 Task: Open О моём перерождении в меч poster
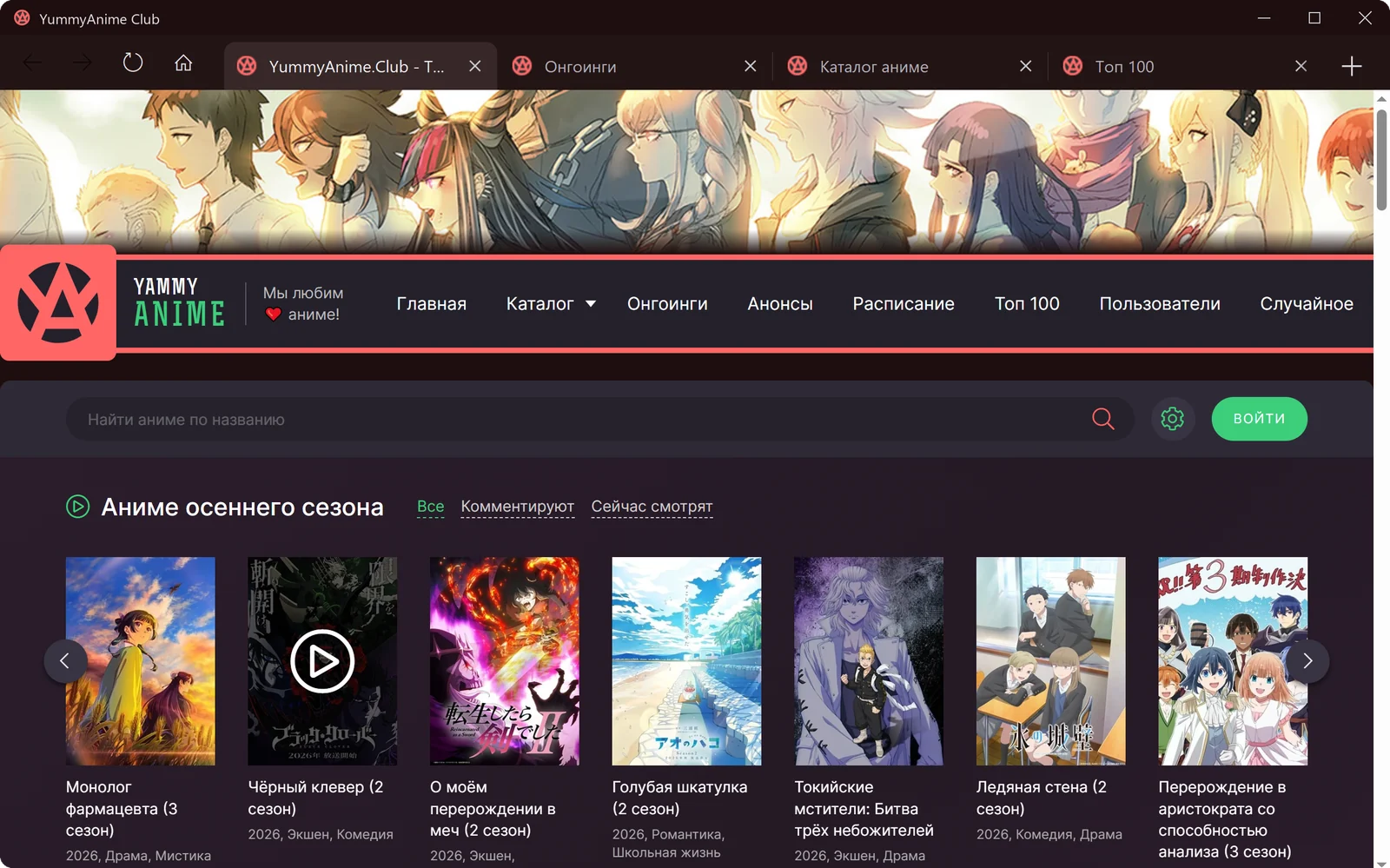pyautogui.click(x=505, y=661)
